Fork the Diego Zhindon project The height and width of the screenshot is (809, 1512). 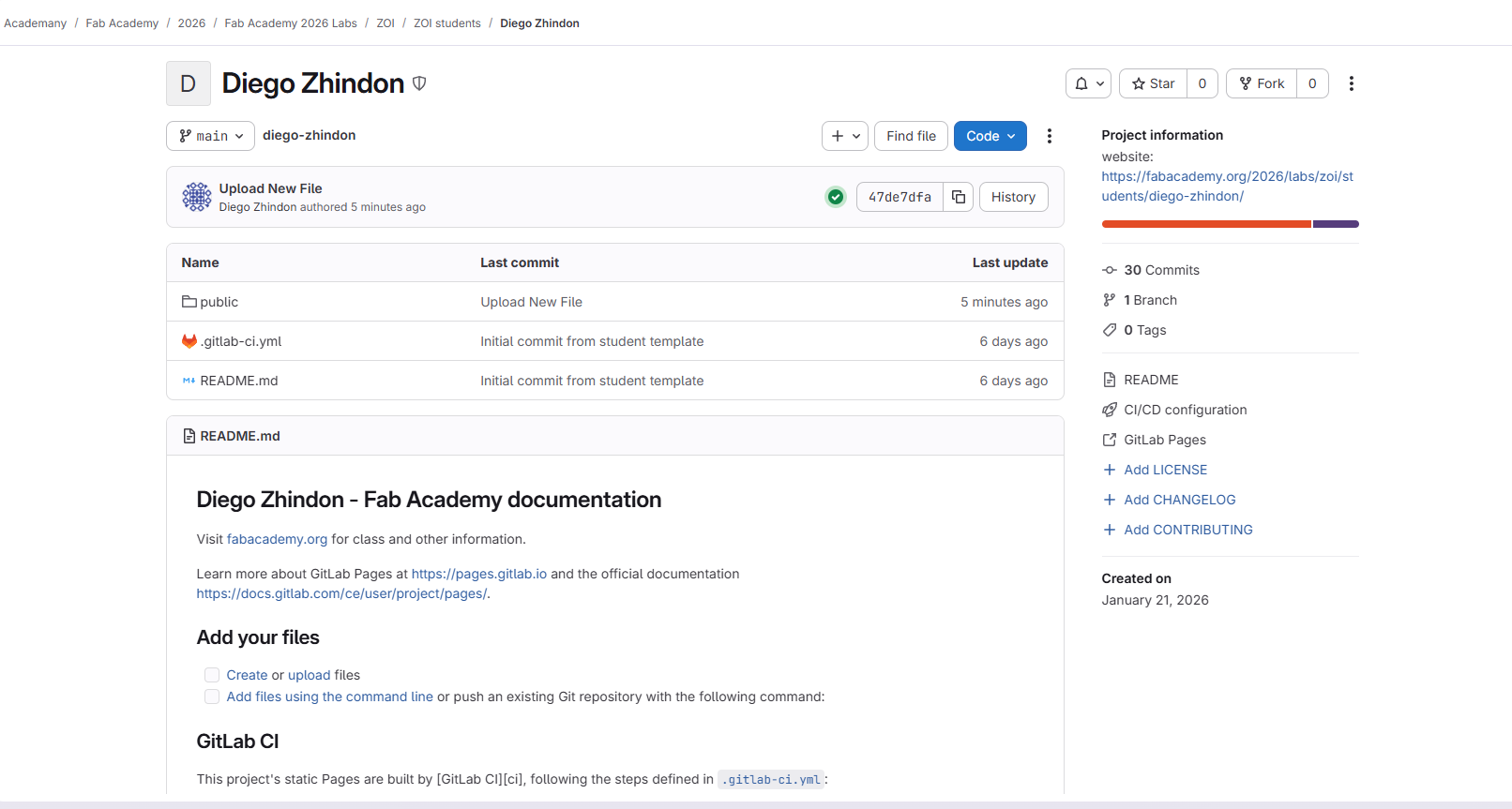click(x=1262, y=83)
